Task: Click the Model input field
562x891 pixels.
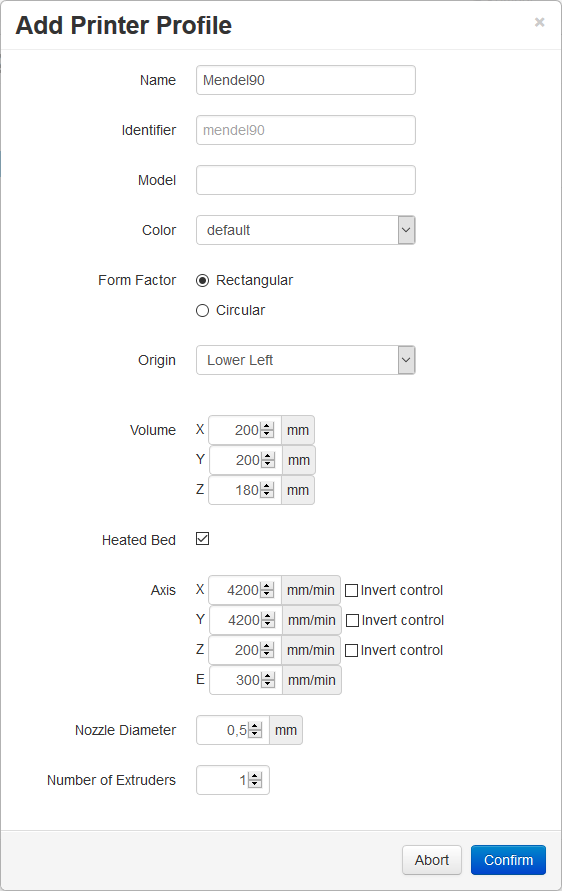Action: (306, 180)
